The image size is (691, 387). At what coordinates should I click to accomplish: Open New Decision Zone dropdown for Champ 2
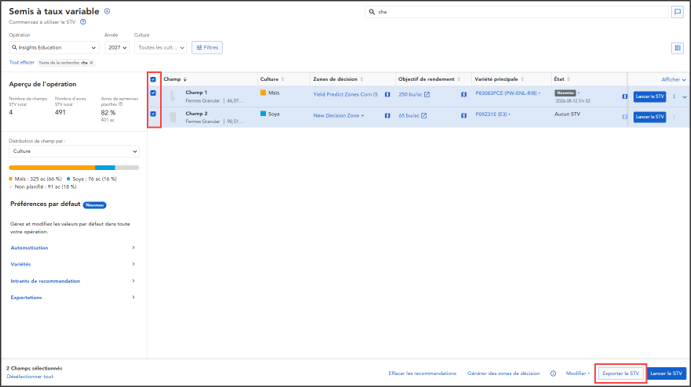[x=338, y=115]
